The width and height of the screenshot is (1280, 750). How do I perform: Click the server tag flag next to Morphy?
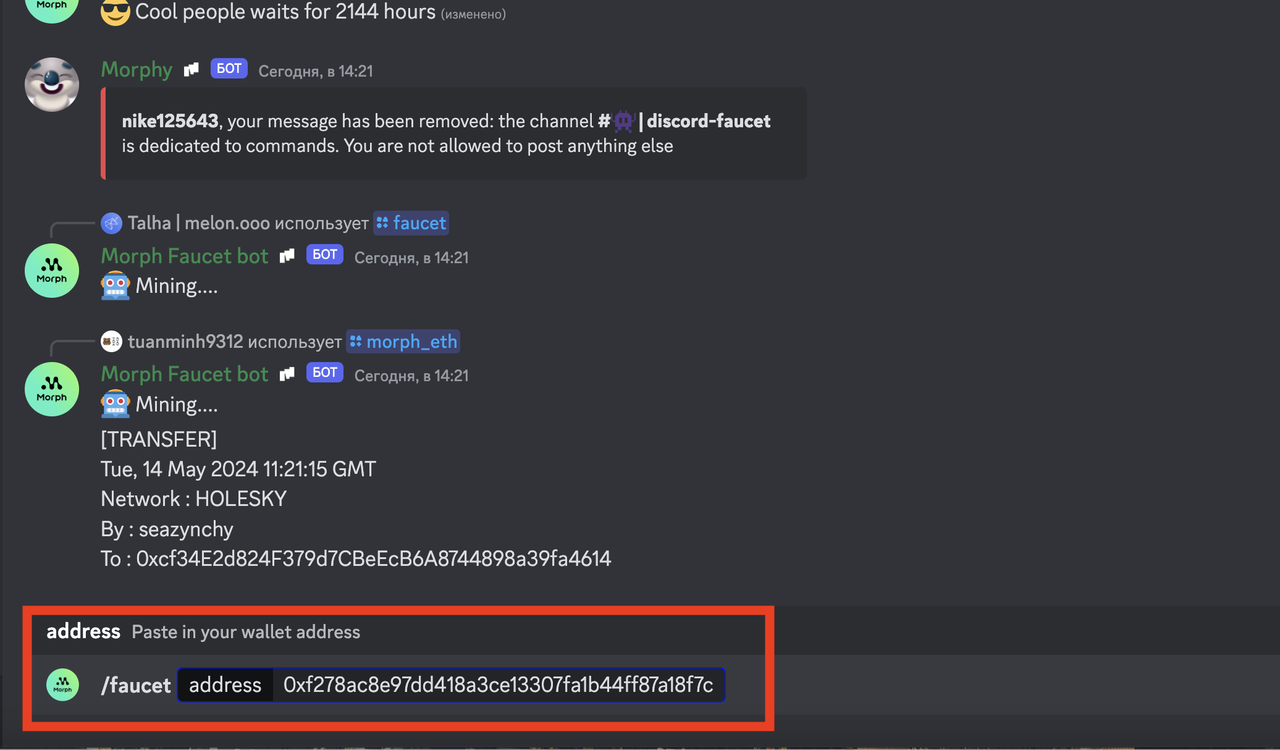point(191,70)
